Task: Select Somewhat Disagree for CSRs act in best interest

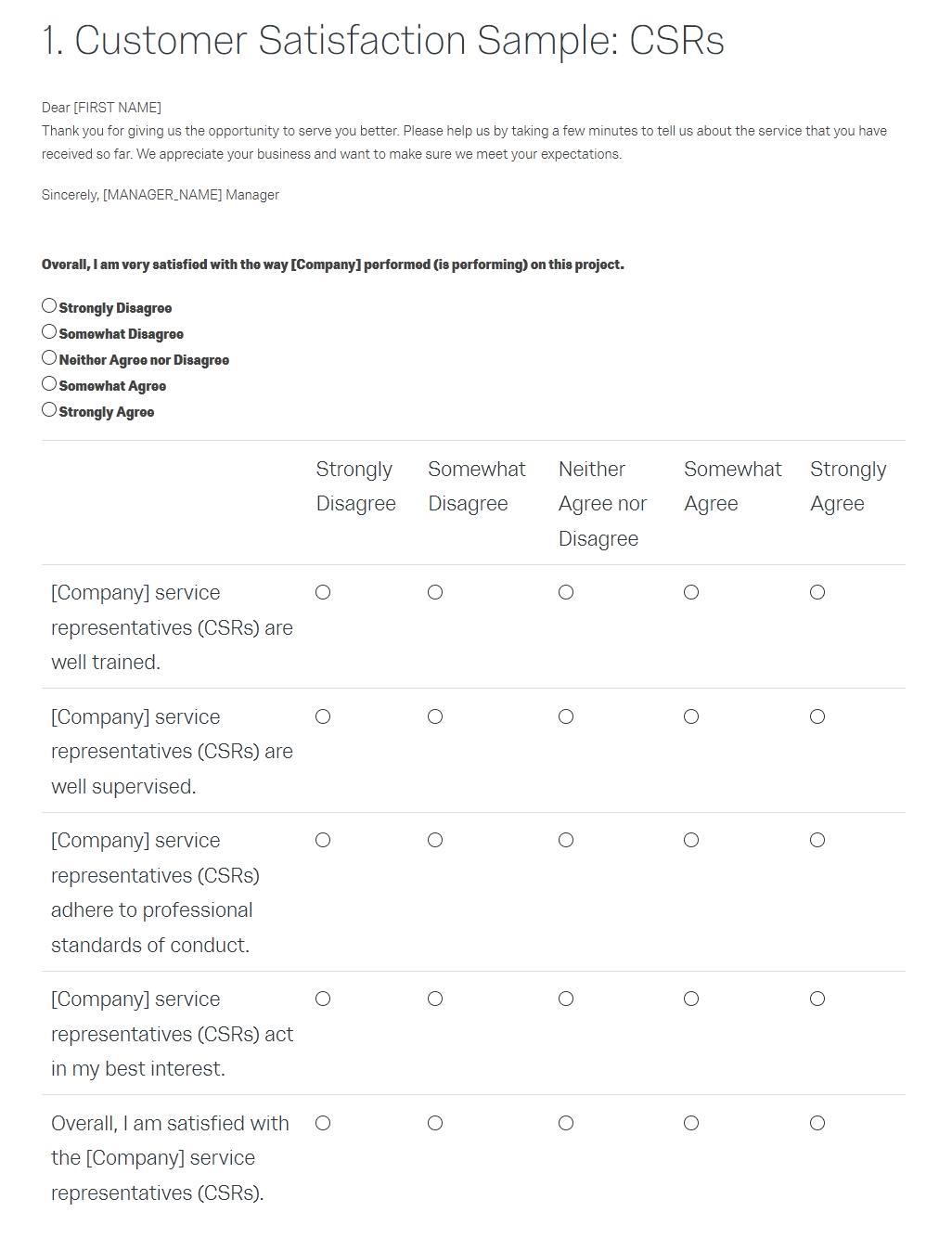Action: (435, 999)
